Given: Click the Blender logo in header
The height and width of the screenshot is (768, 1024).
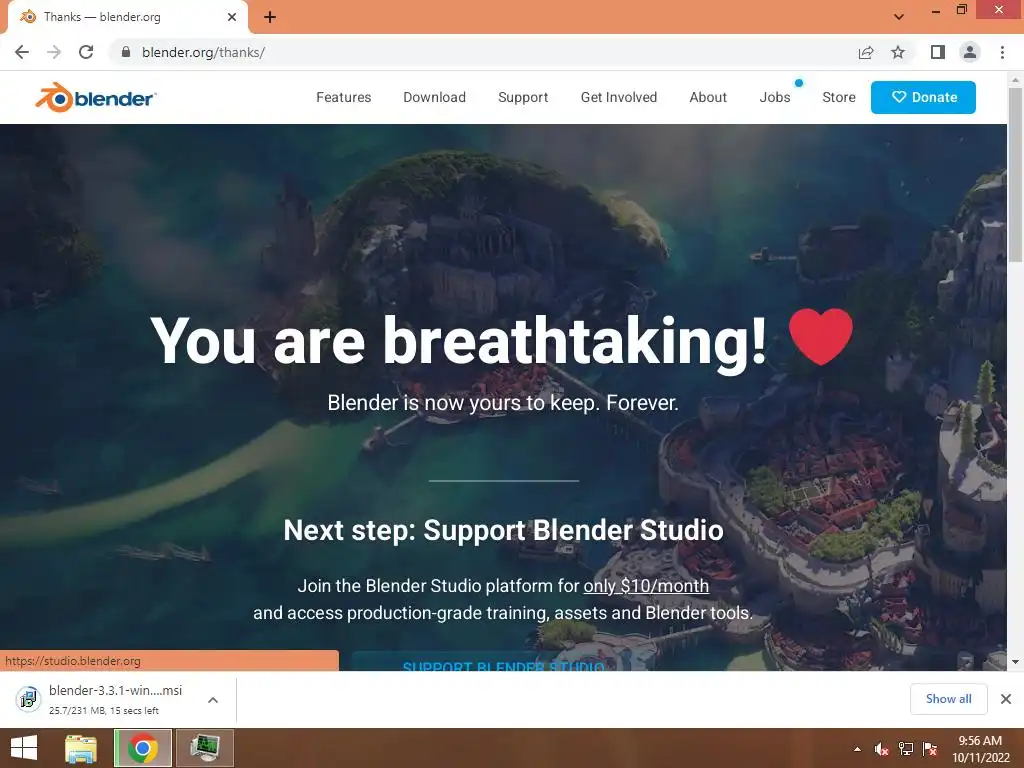Looking at the screenshot, I should (95, 97).
